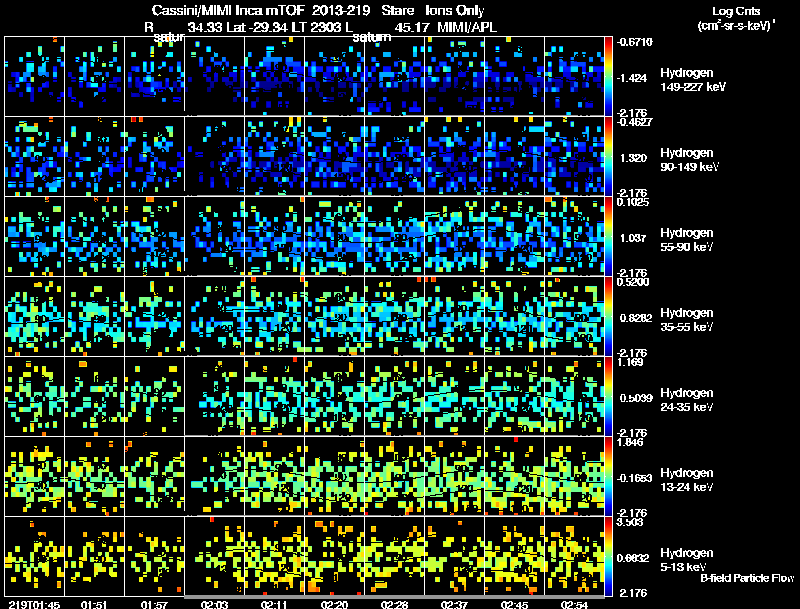This screenshot has height=609, width=800.
Task: Select the 35-55 keV image at 02:20
Action: pos(334,316)
